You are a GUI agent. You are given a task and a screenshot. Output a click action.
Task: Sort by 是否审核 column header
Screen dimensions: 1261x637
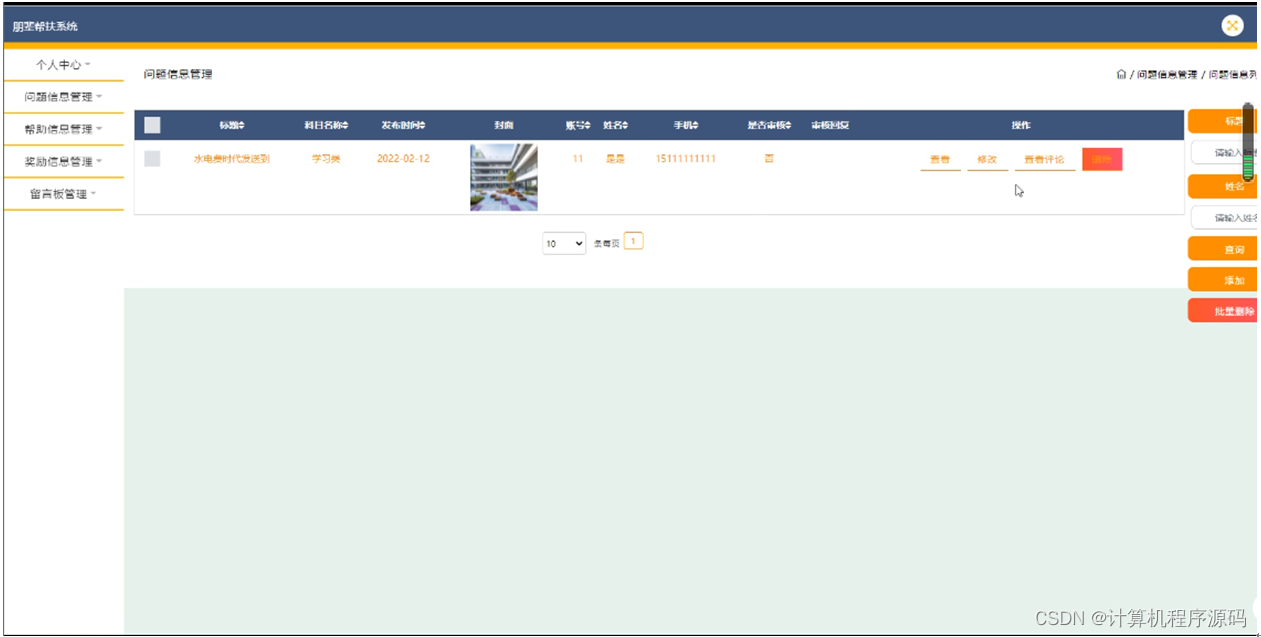pyautogui.click(x=769, y=125)
